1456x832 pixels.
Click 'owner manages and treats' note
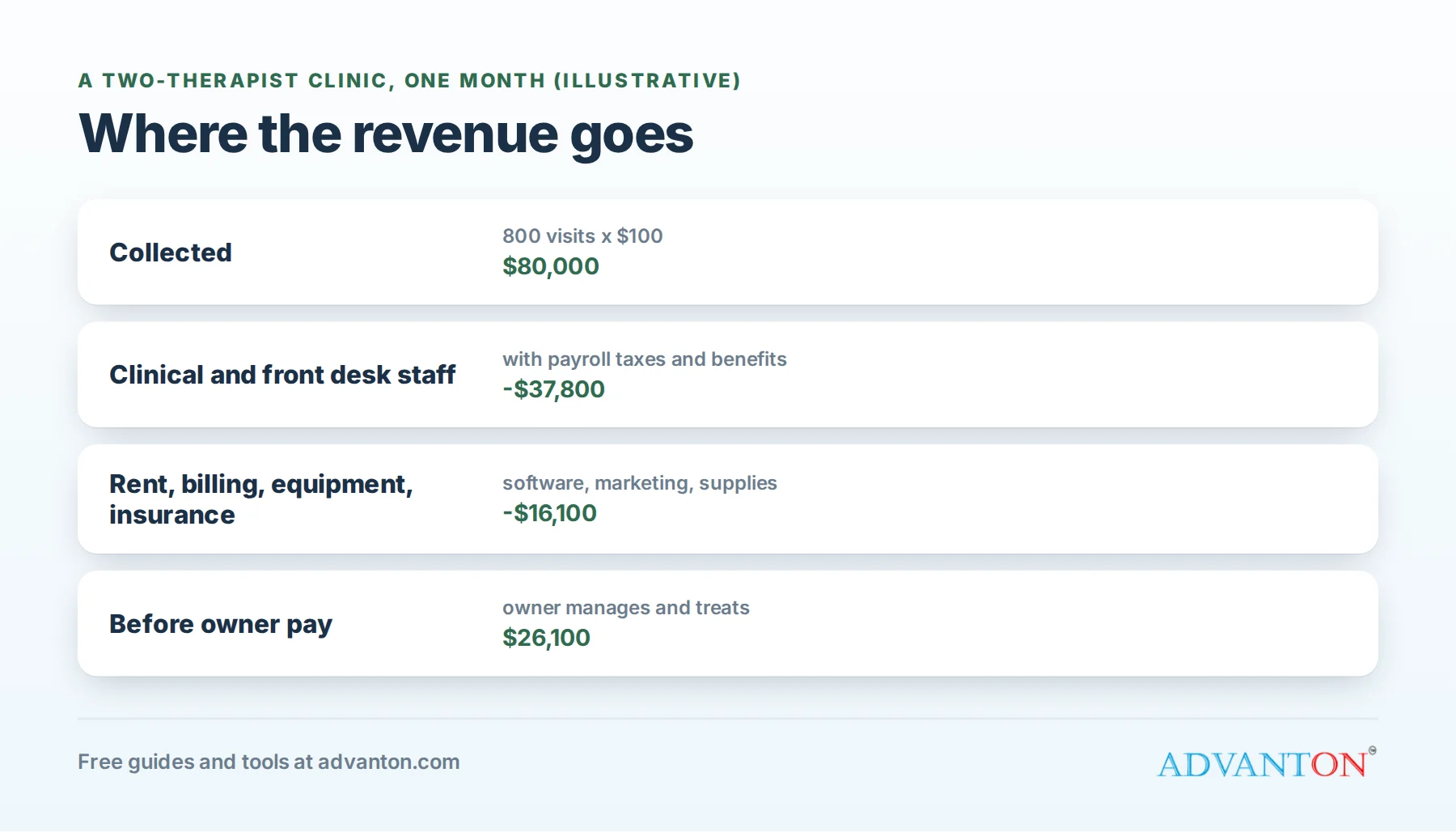[626, 608]
